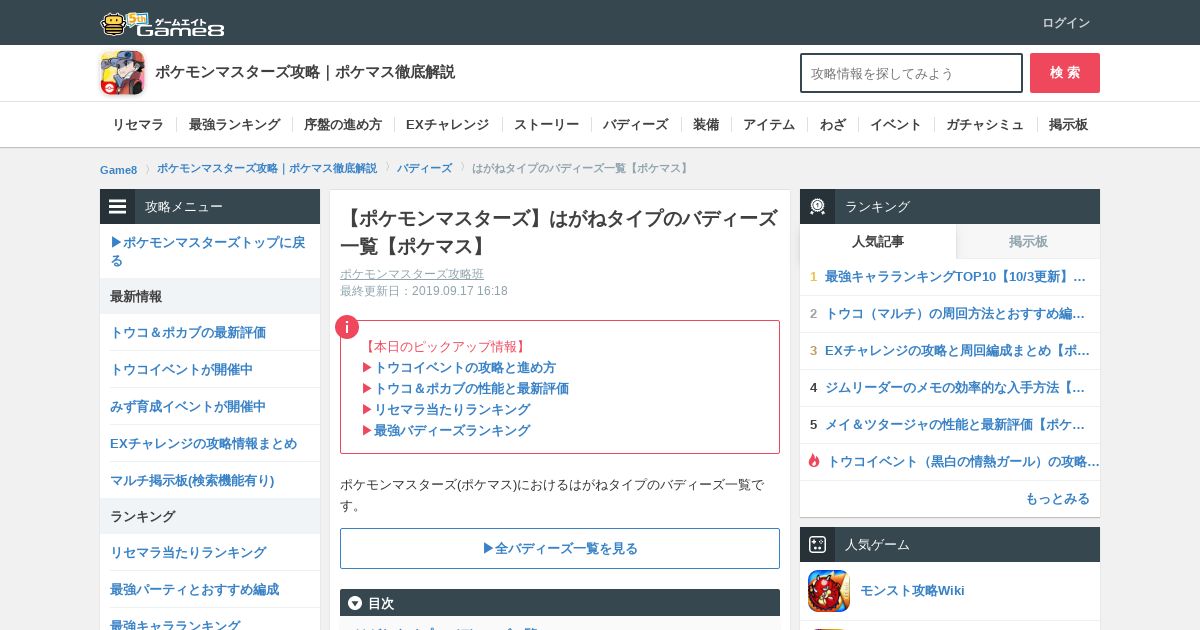Click the medal icon beside ランキング header
Image resolution: width=1200 pixels, height=630 pixels.
pos(817,207)
